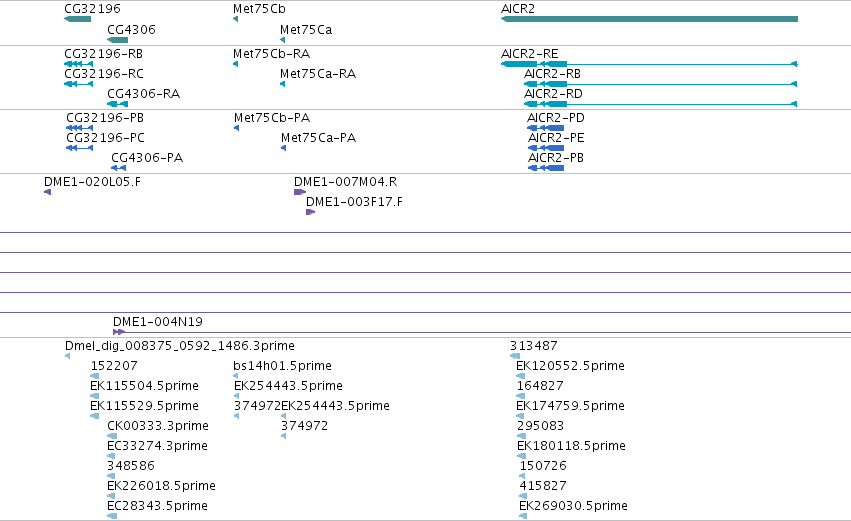Select protein Met75Cb-PA
This screenshot has height=521, width=851.
point(272,118)
